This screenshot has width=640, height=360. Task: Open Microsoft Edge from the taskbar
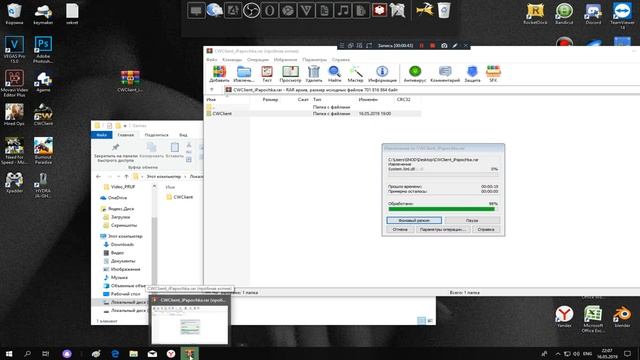[115, 353]
